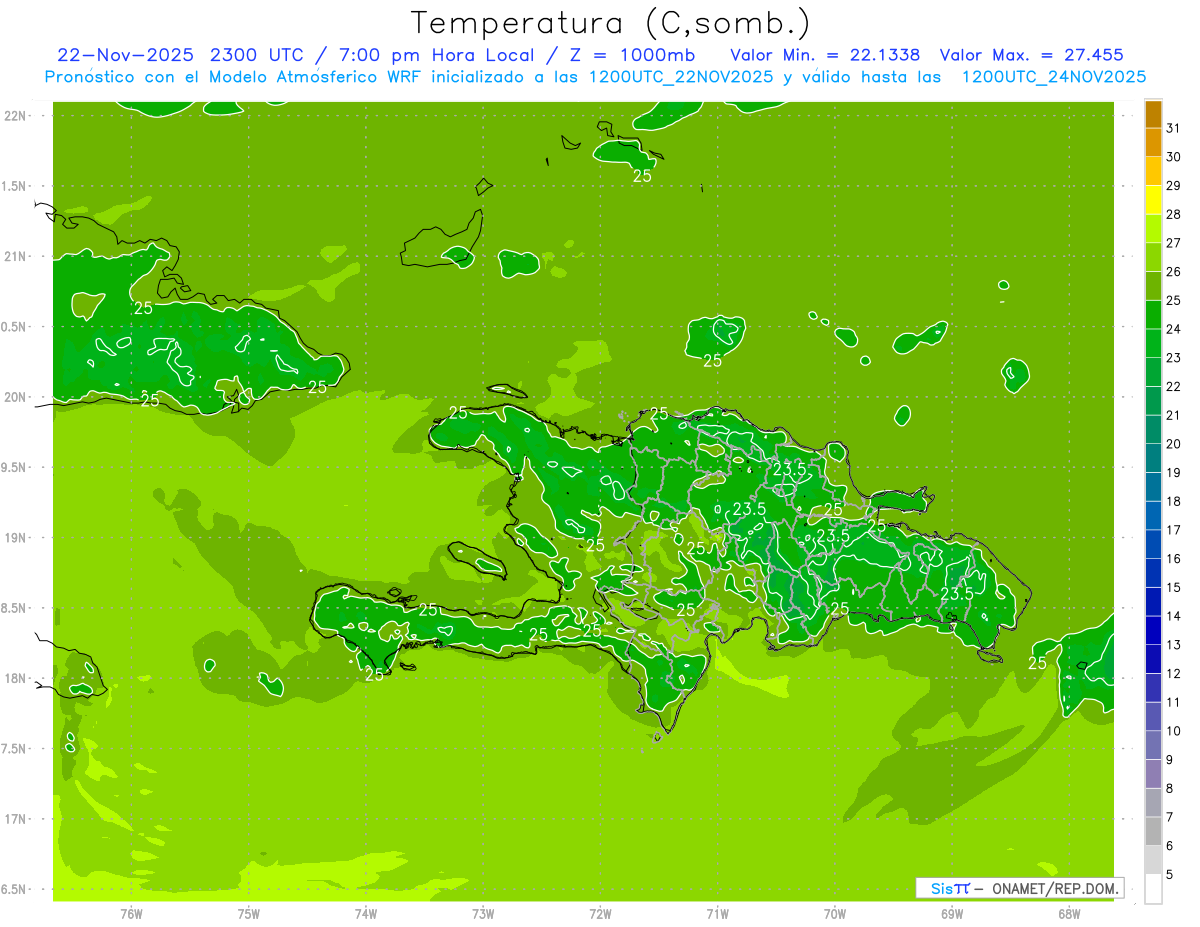Click the dark orange swatch above 31

click(1153, 114)
